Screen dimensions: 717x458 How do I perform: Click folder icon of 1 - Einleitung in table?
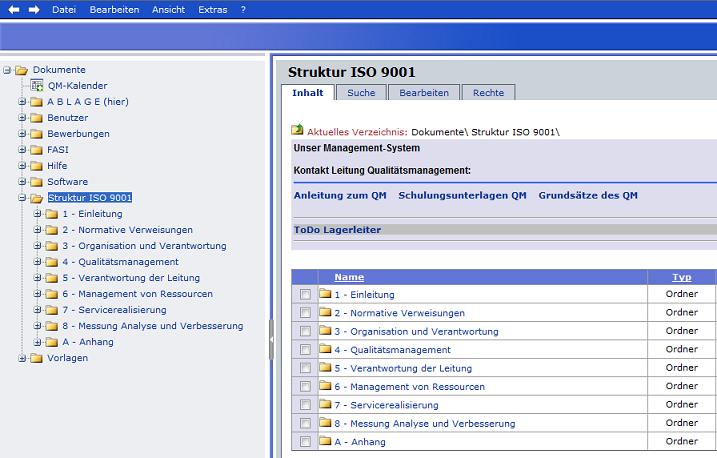pyautogui.click(x=325, y=294)
